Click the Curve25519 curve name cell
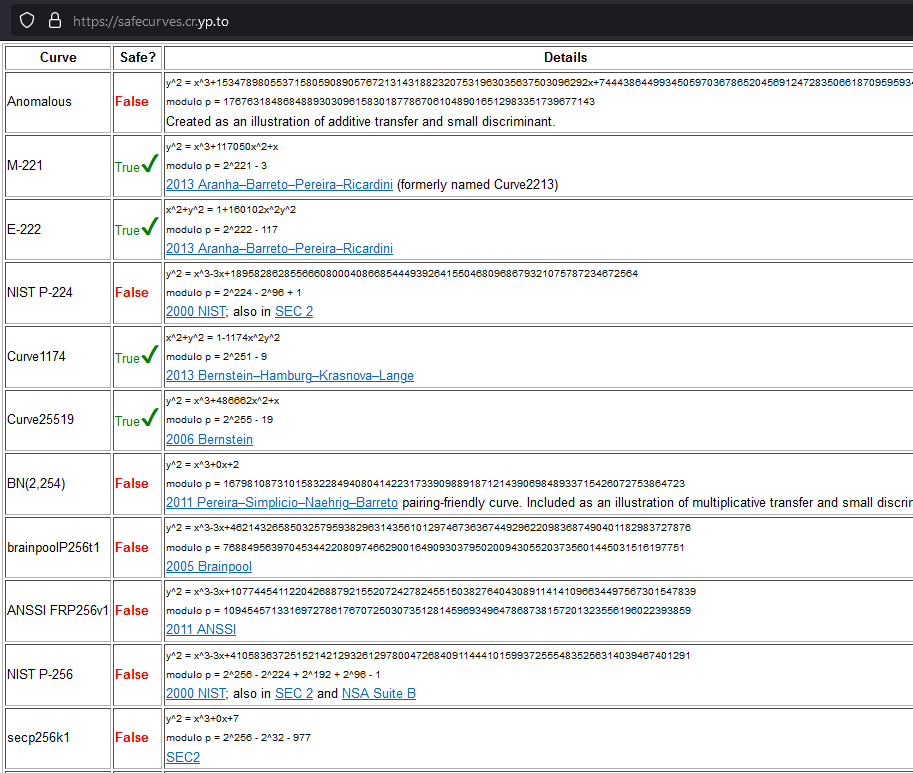 point(58,420)
